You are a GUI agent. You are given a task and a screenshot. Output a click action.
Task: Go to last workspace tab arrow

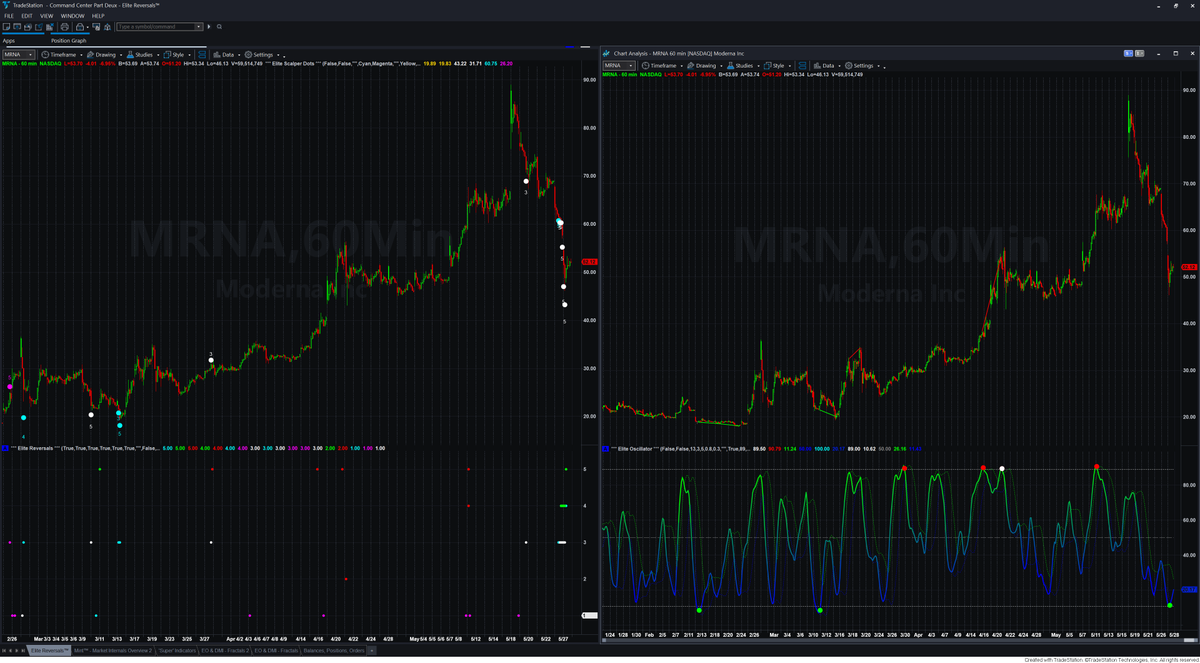click(x=23, y=651)
